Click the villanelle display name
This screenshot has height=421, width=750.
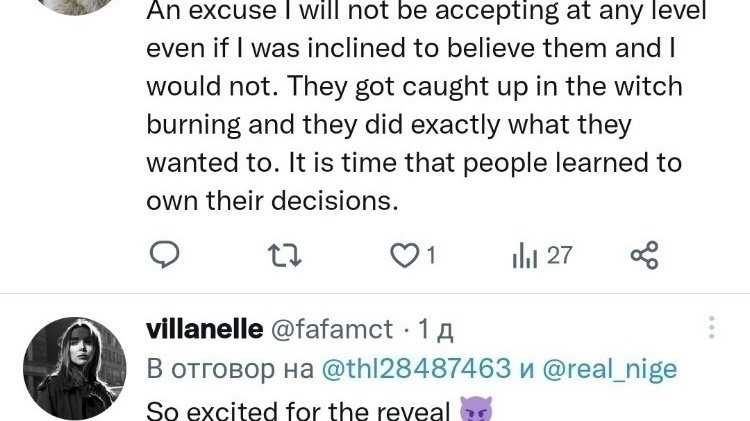(x=204, y=330)
